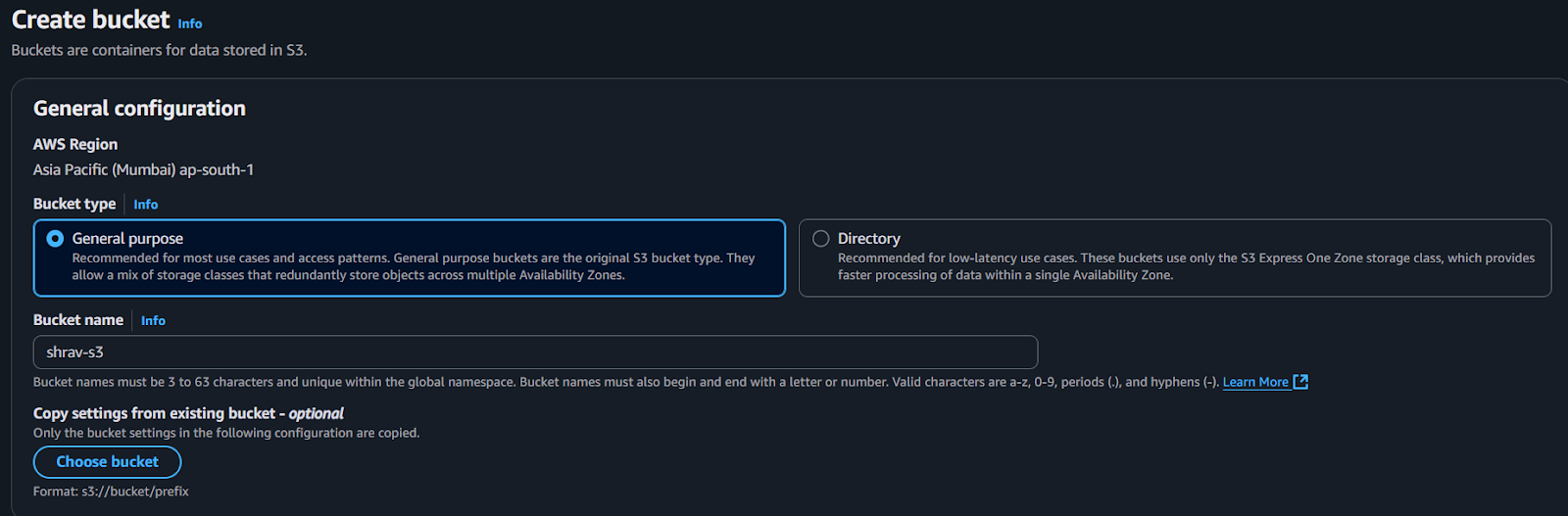Click the external link icon after Learn More

coord(1301,382)
